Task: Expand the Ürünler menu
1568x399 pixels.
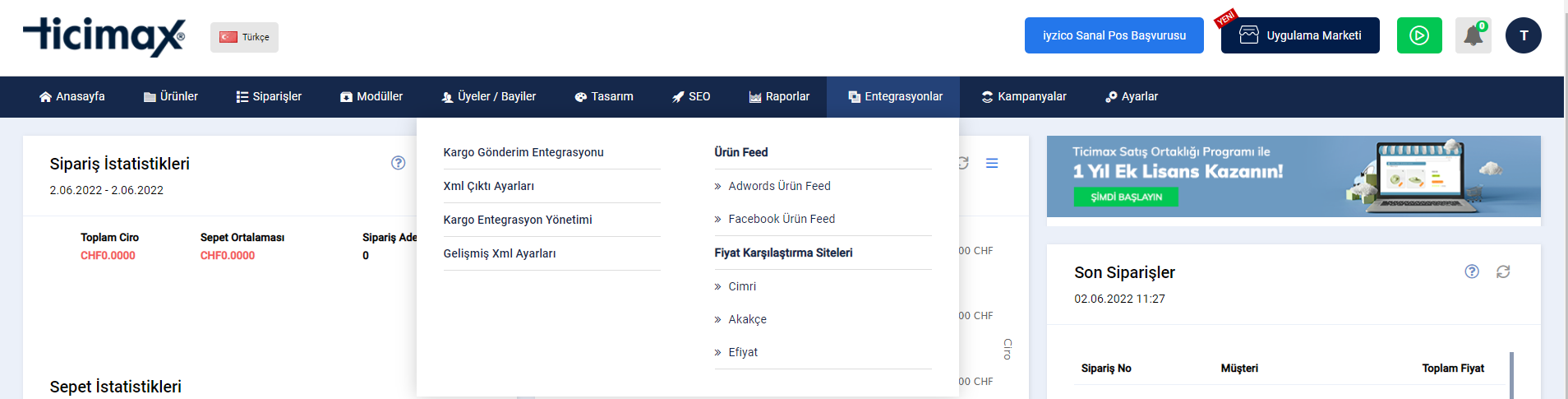Action: 171,96
